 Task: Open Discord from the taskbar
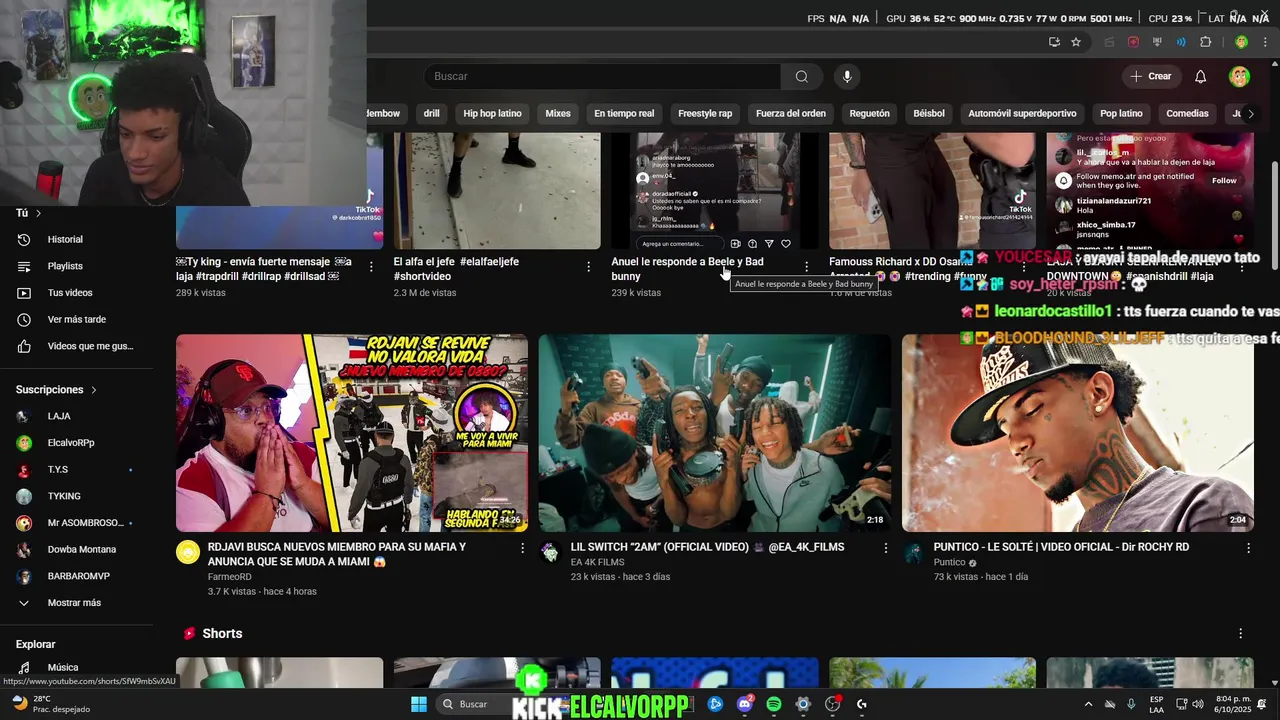pyautogui.click(x=744, y=704)
